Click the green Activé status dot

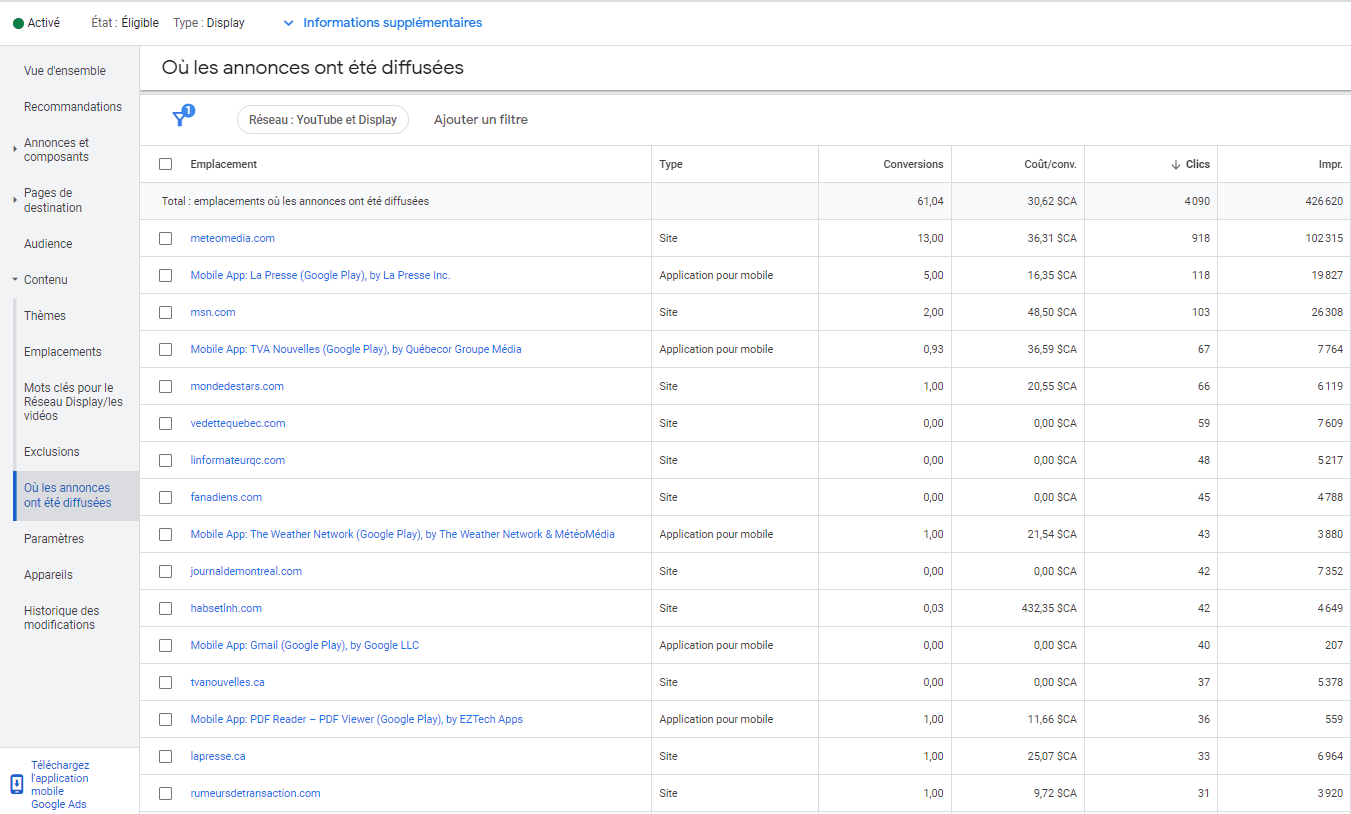coord(18,23)
